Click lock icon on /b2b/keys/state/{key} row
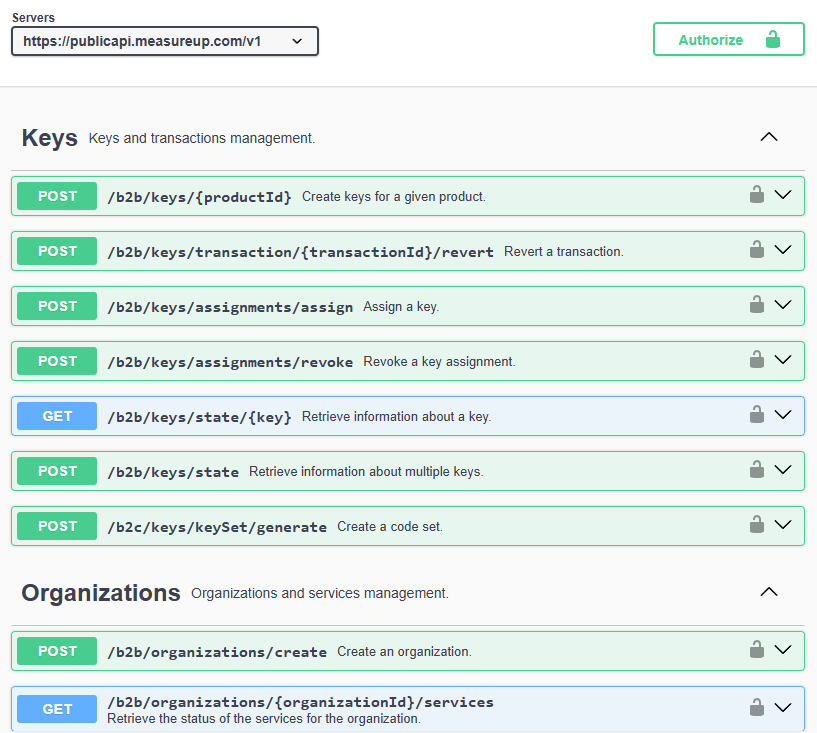Image resolution: width=817 pixels, height=733 pixels. click(x=757, y=415)
